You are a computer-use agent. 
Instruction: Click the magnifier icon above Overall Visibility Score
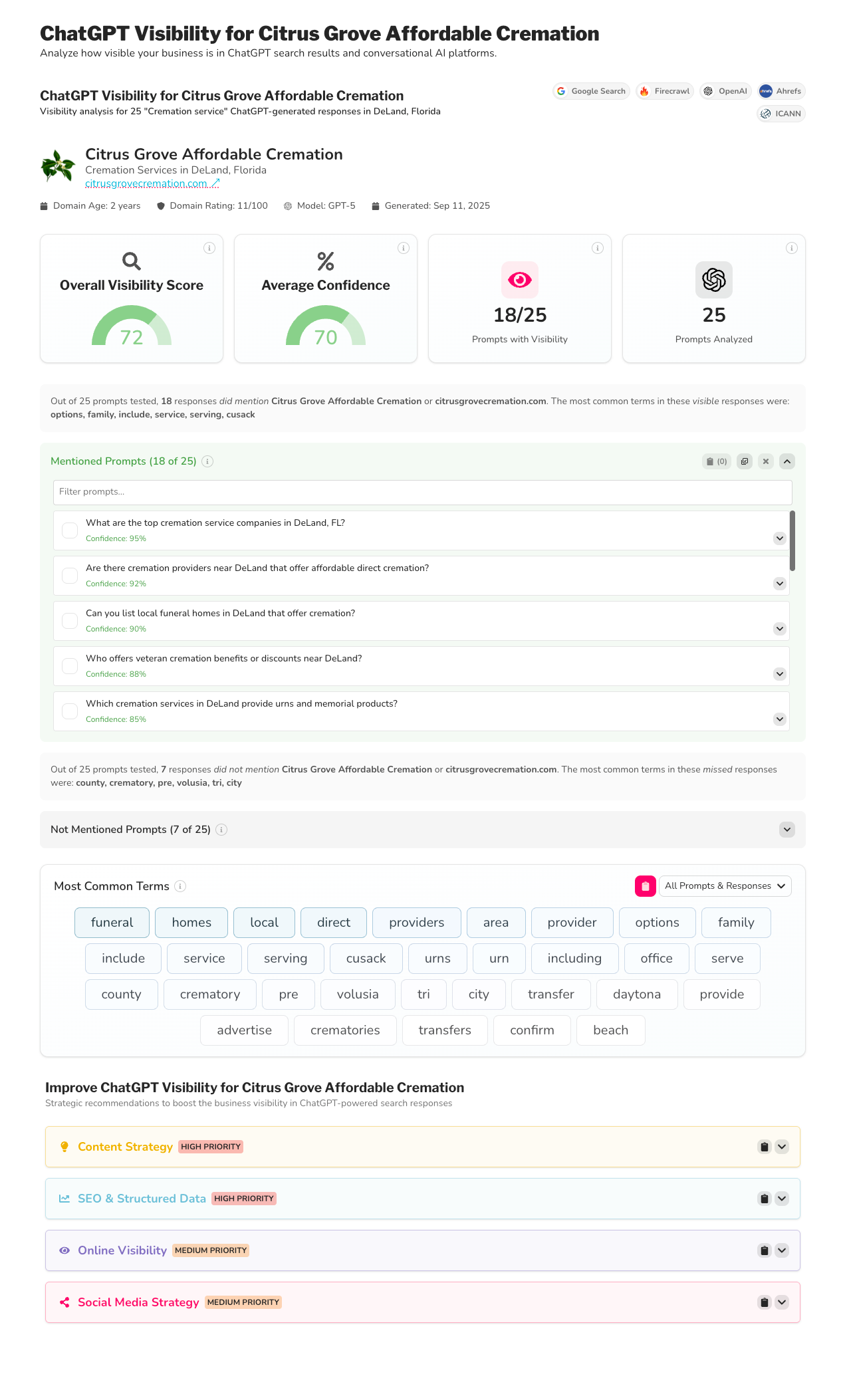pyautogui.click(x=132, y=261)
